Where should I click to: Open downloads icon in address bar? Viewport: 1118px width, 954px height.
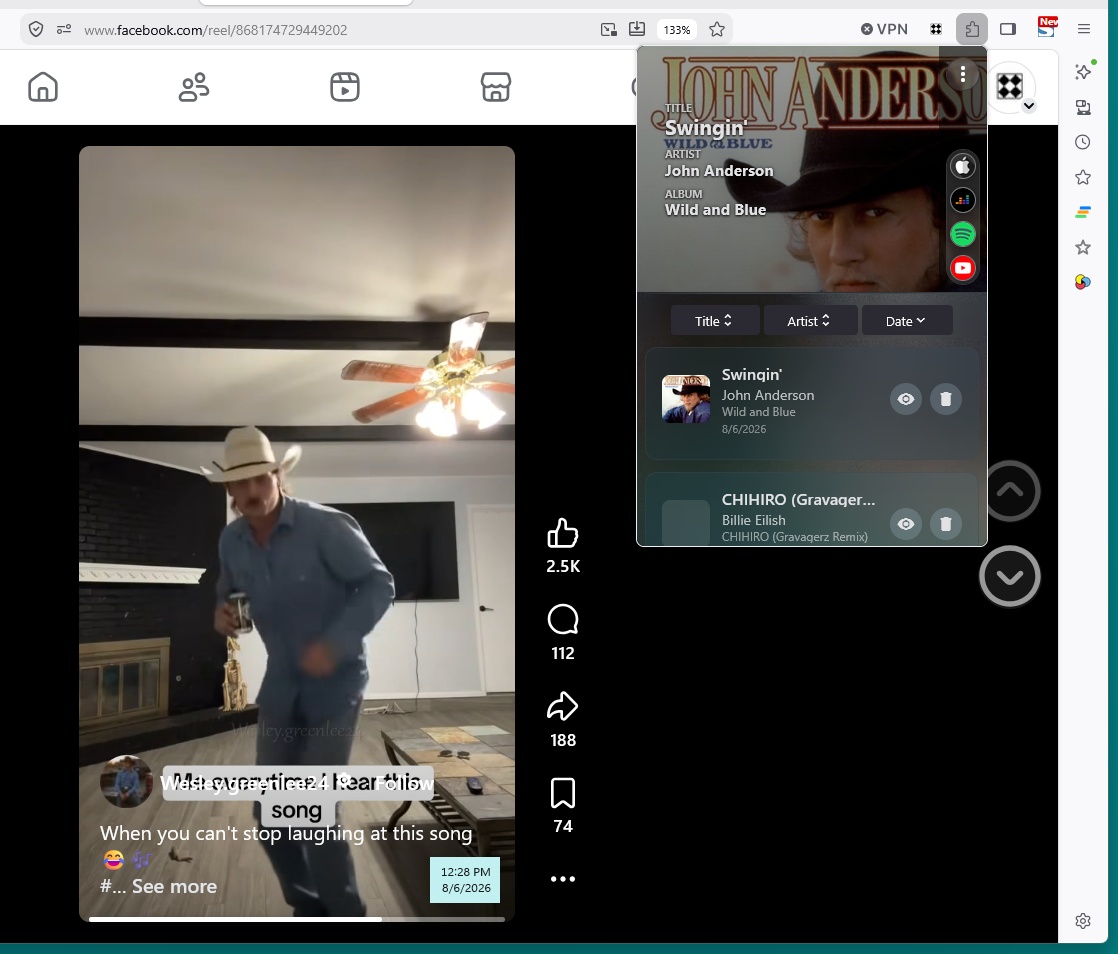coord(637,29)
